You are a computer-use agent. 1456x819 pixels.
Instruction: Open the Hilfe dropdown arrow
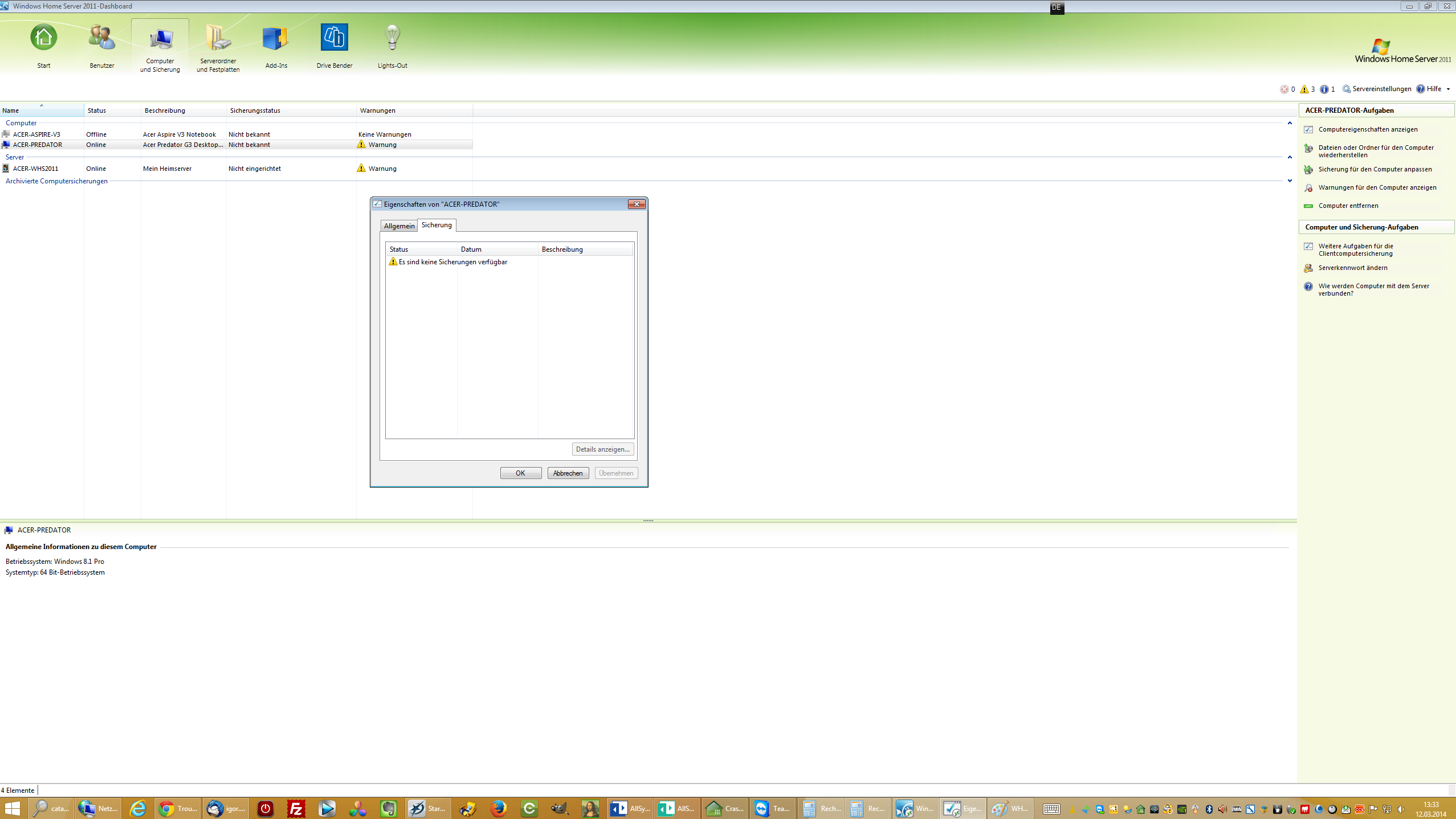click(x=1449, y=89)
